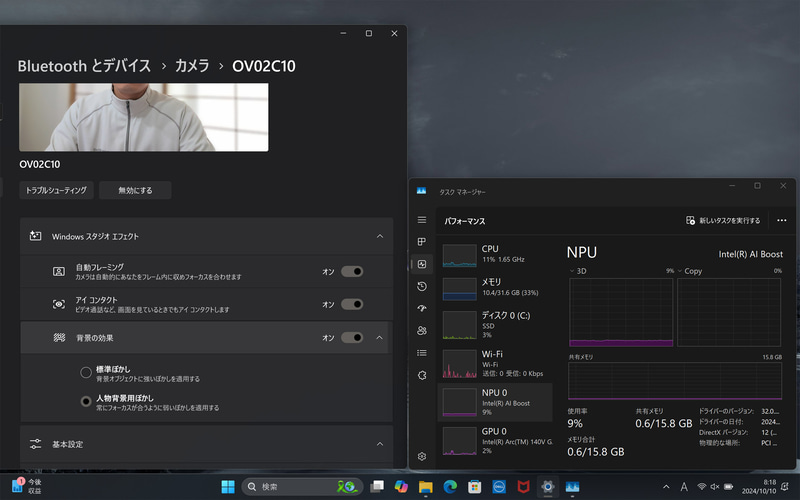This screenshot has width=800, height=500.
Task: Open Processes page in Task Manager sidebar
Action: (x=422, y=242)
